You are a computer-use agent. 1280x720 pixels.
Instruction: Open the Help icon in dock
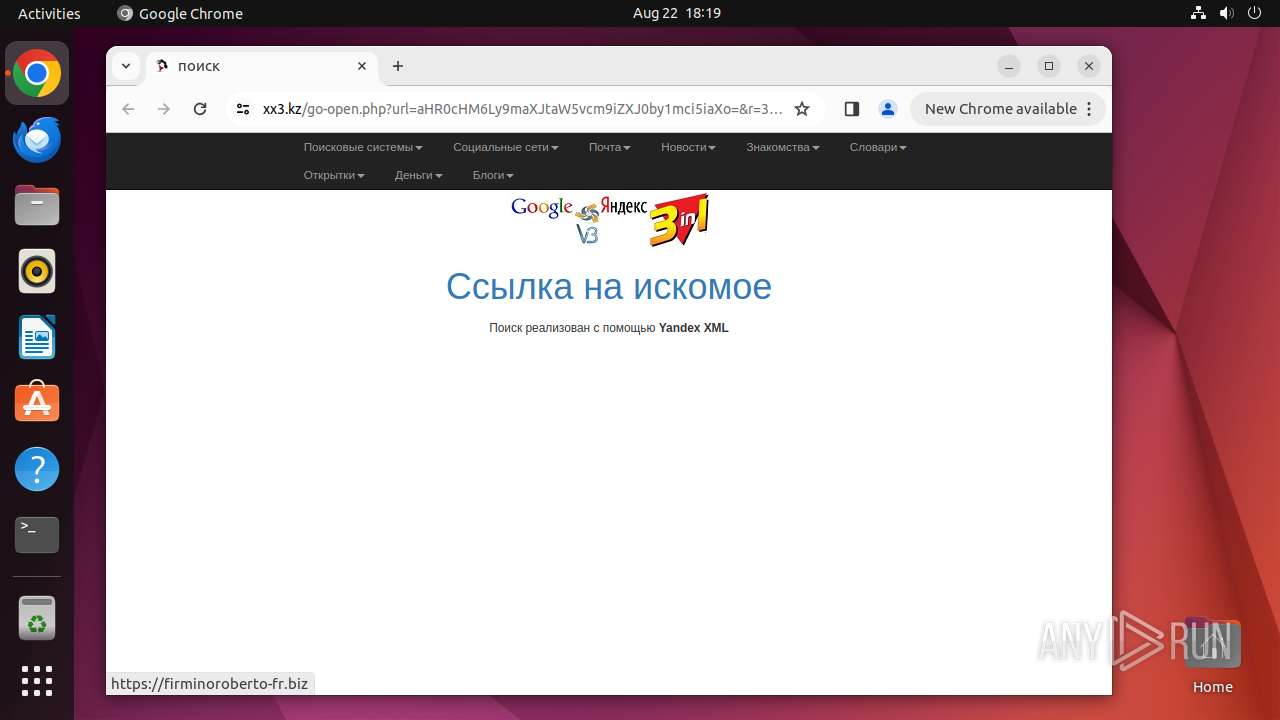pos(37,469)
